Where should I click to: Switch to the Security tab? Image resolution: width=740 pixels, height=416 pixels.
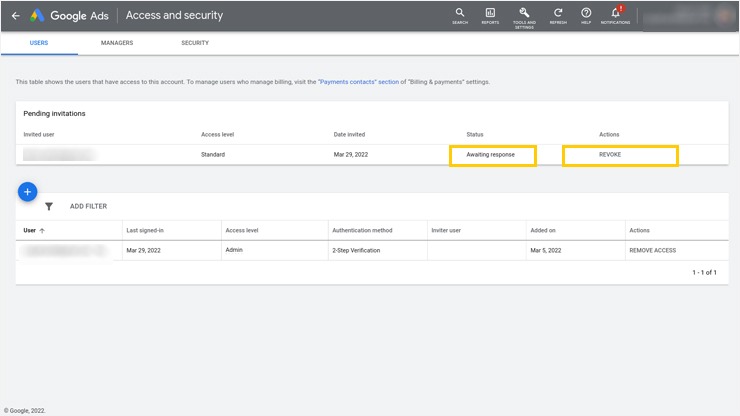[x=195, y=43]
